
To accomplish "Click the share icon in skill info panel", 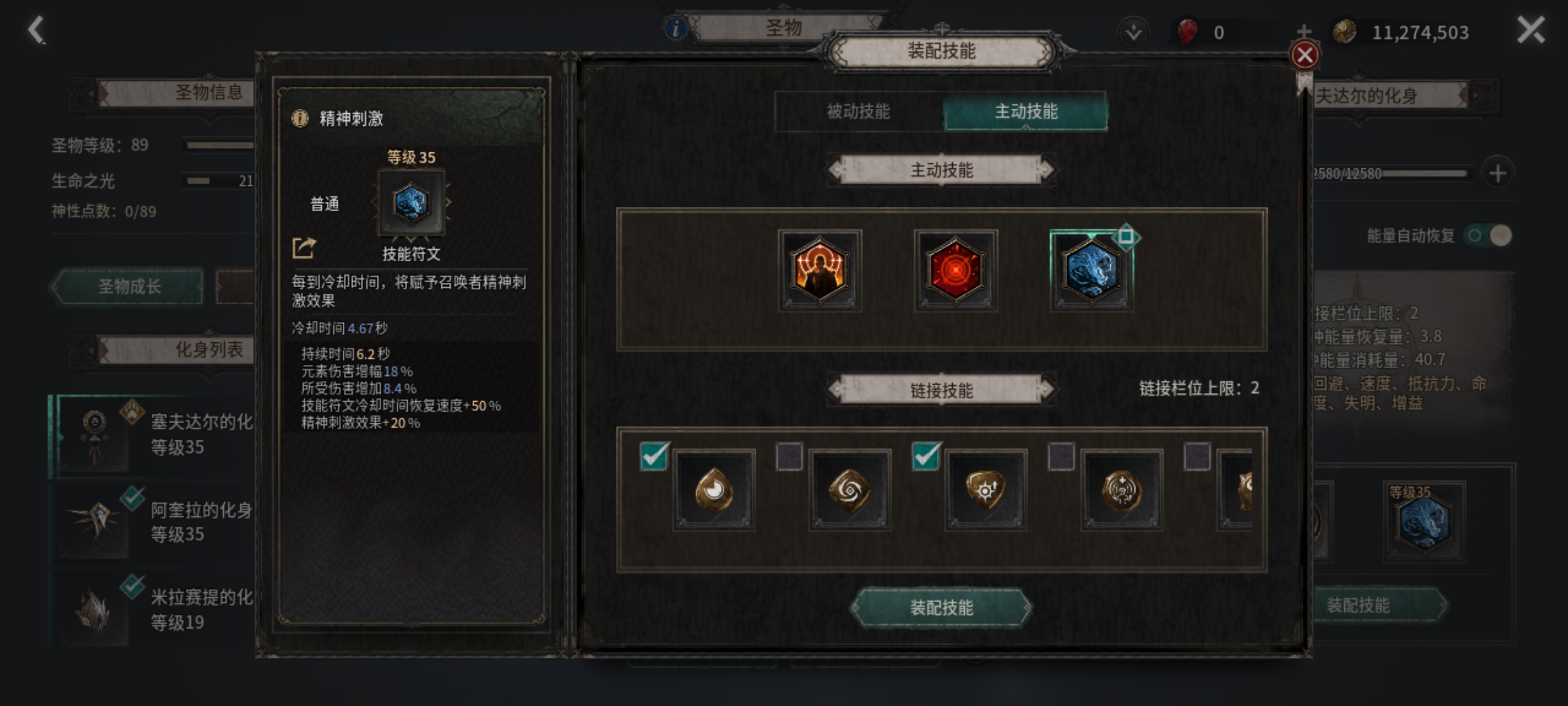I will point(303,248).
